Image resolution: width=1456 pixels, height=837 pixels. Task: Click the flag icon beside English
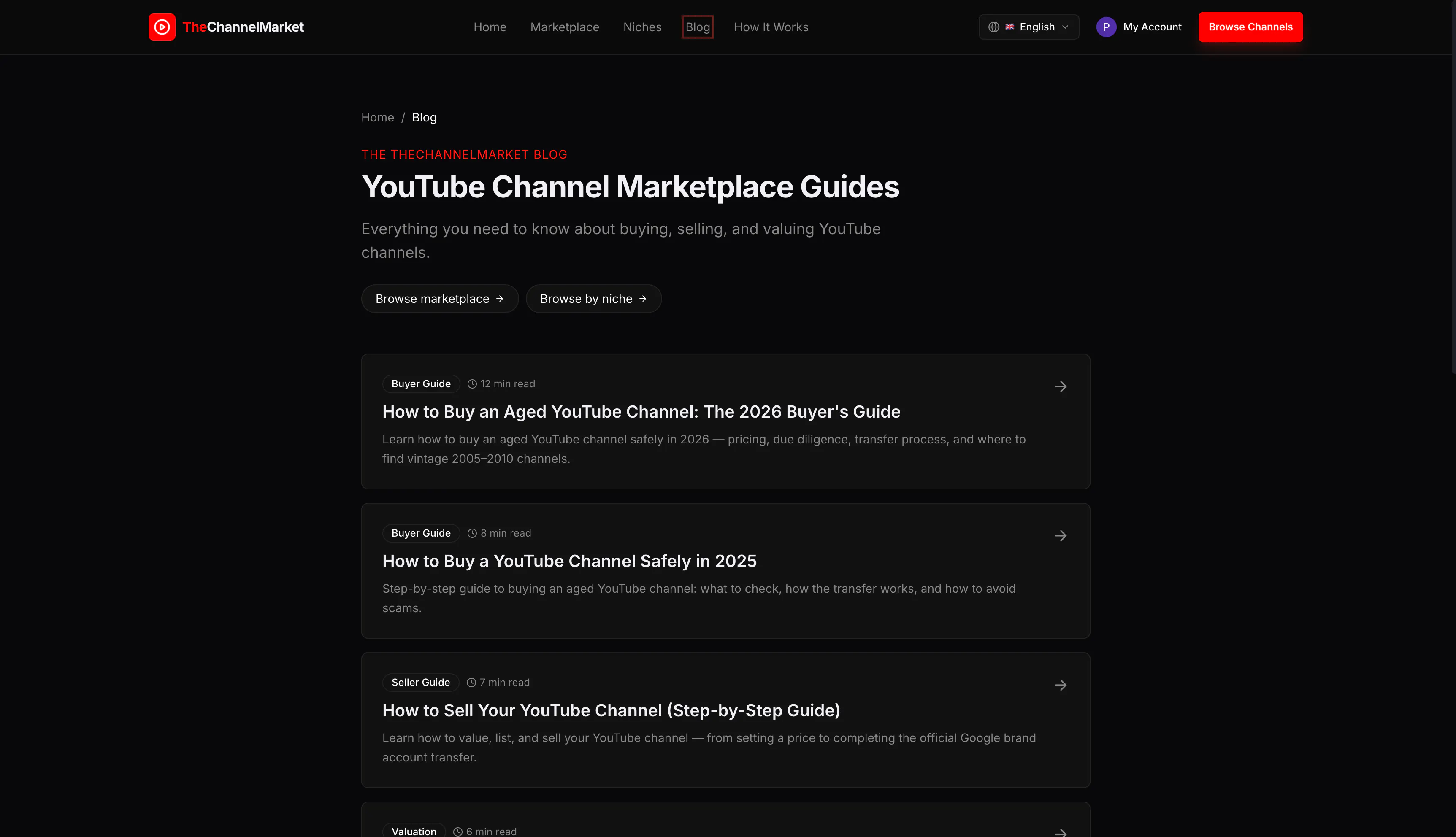tap(1010, 27)
